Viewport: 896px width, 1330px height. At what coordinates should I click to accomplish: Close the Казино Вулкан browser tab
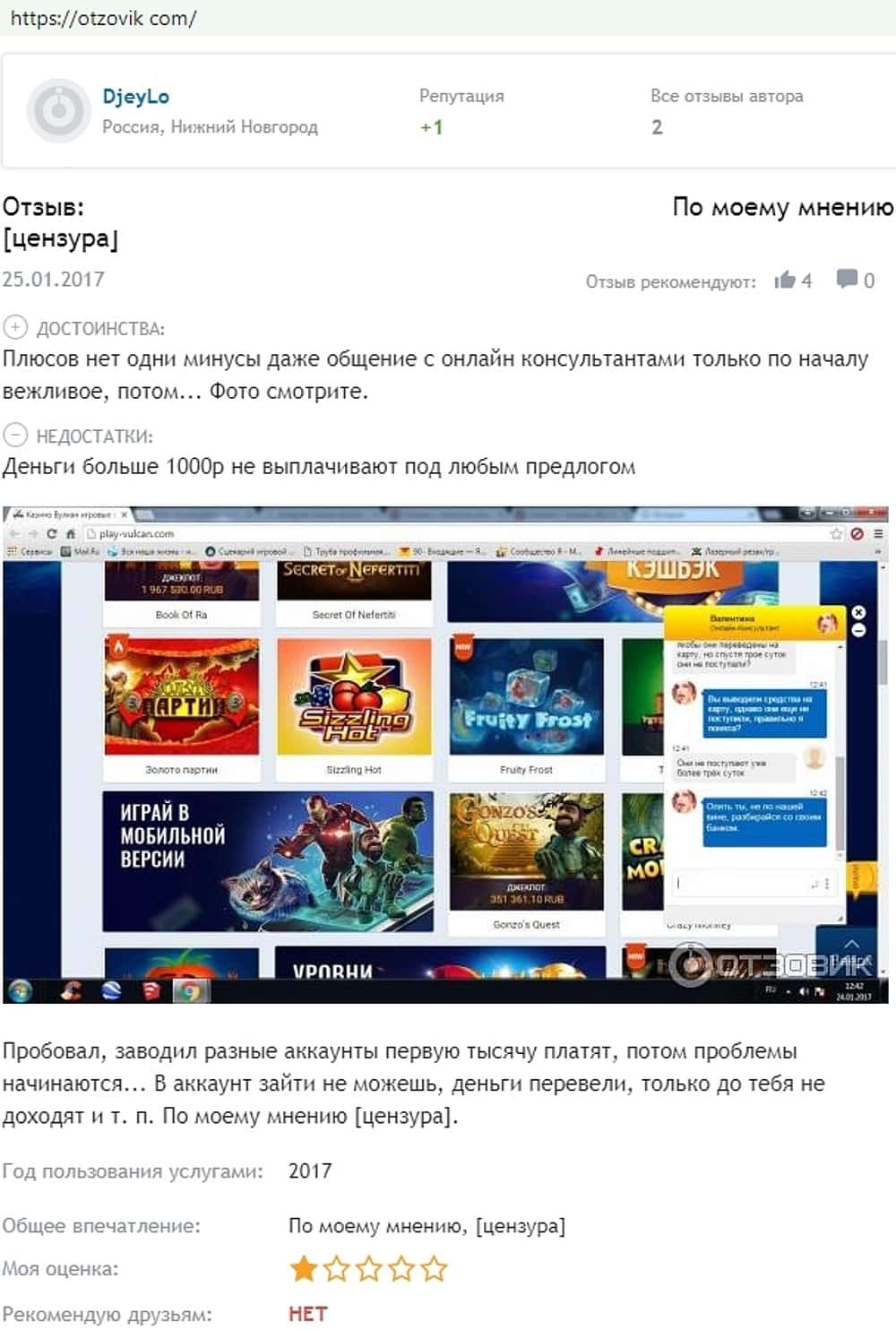124,514
